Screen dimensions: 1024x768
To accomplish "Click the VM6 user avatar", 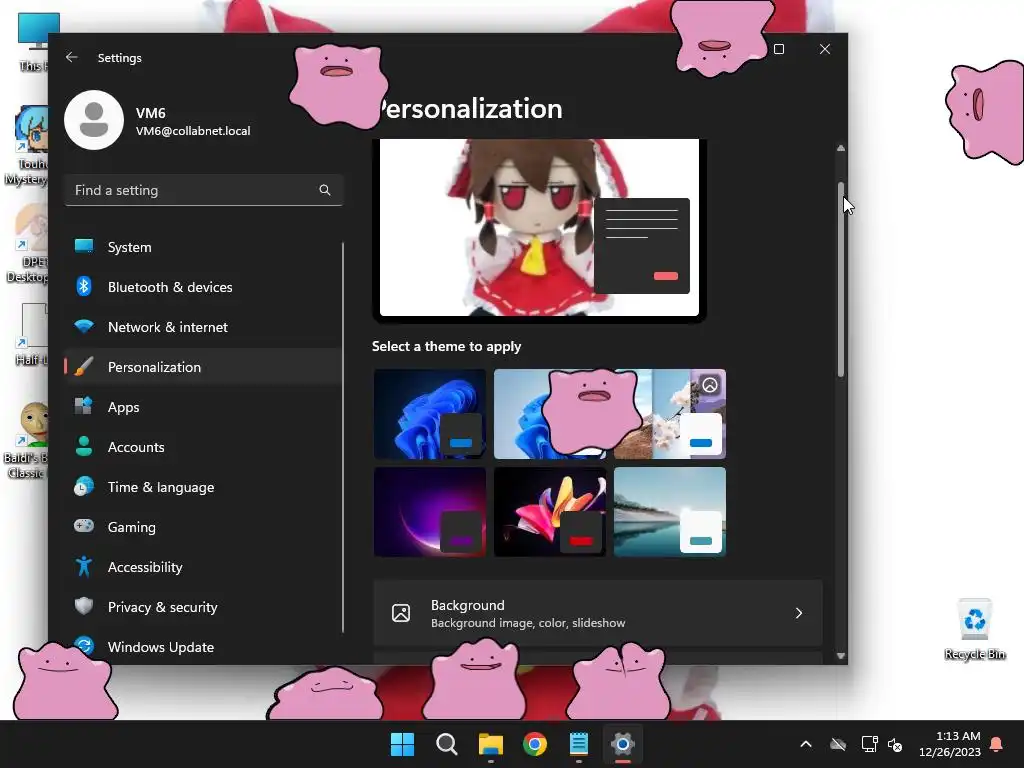I will coord(94,120).
